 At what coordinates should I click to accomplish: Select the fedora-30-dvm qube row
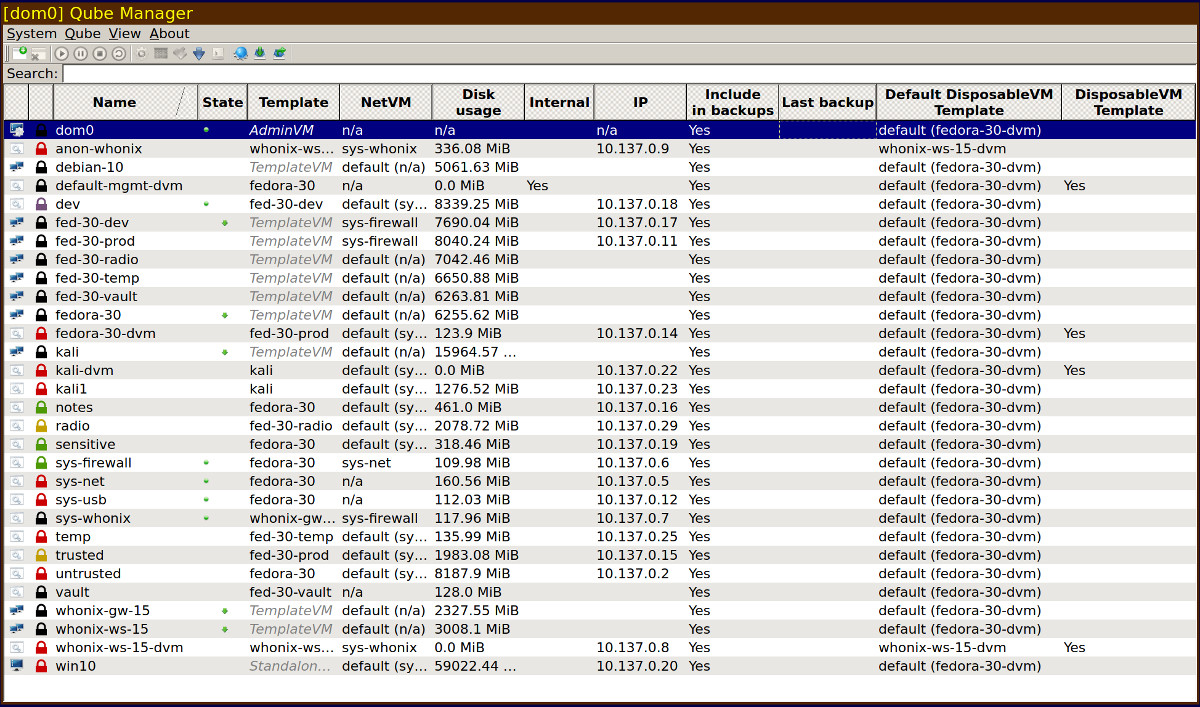(x=600, y=333)
